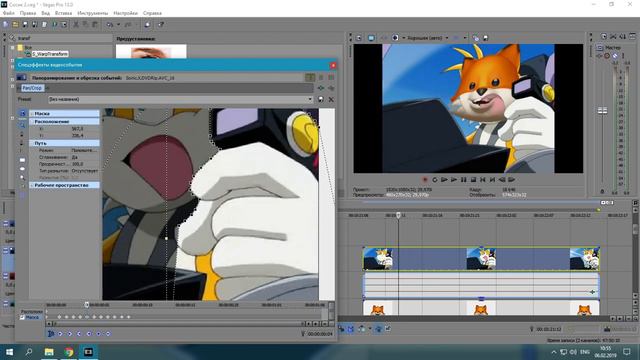The image size is (640, 360).
Task: Click Play From Start in preview transport
Action: [x=444, y=180]
